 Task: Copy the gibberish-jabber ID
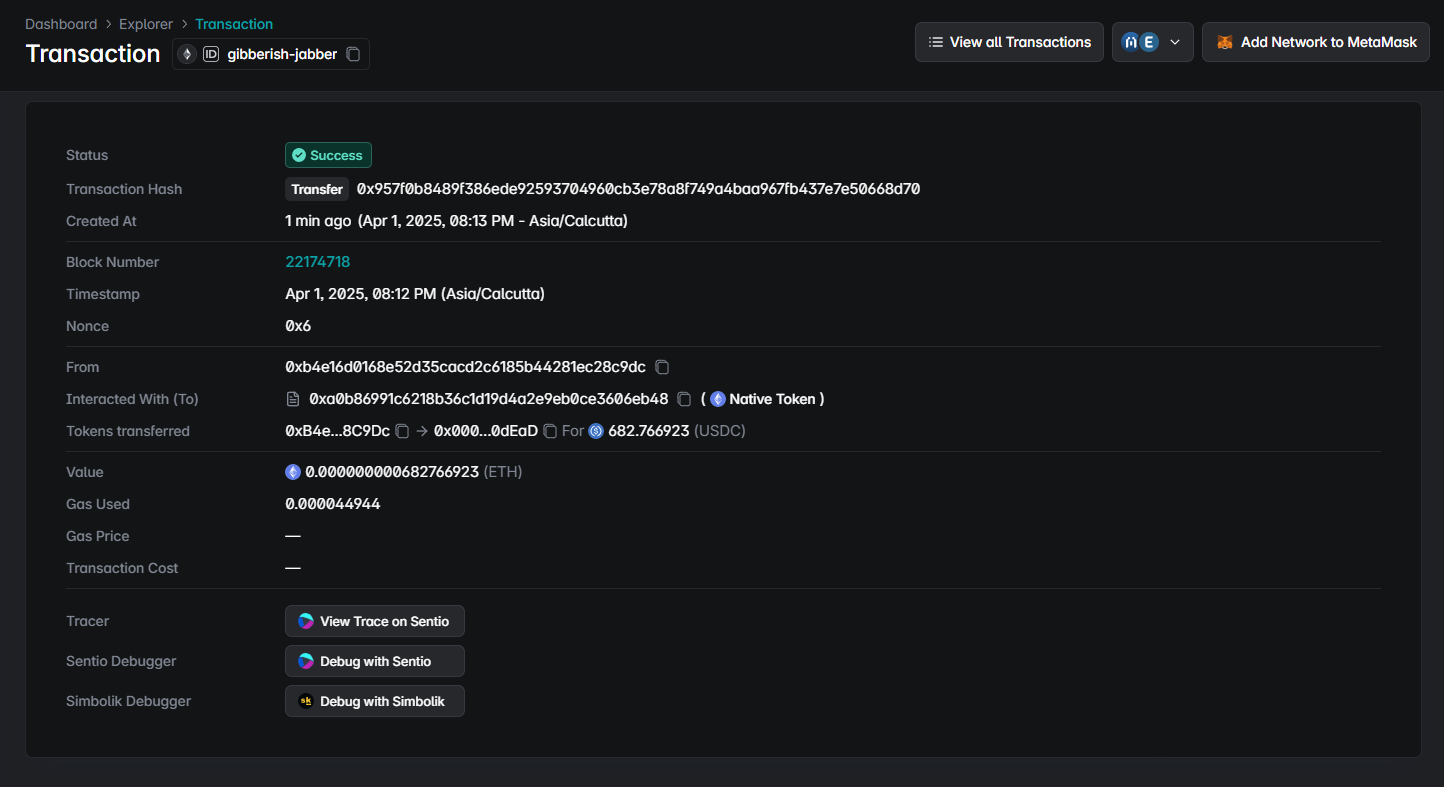click(353, 54)
